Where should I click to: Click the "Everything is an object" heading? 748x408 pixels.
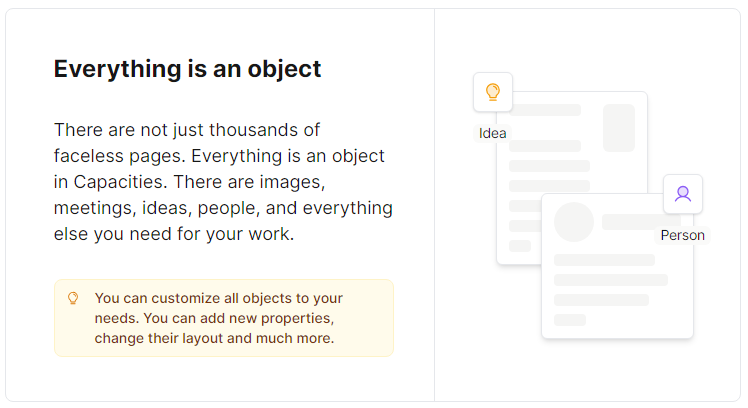(x=187, y=69)
